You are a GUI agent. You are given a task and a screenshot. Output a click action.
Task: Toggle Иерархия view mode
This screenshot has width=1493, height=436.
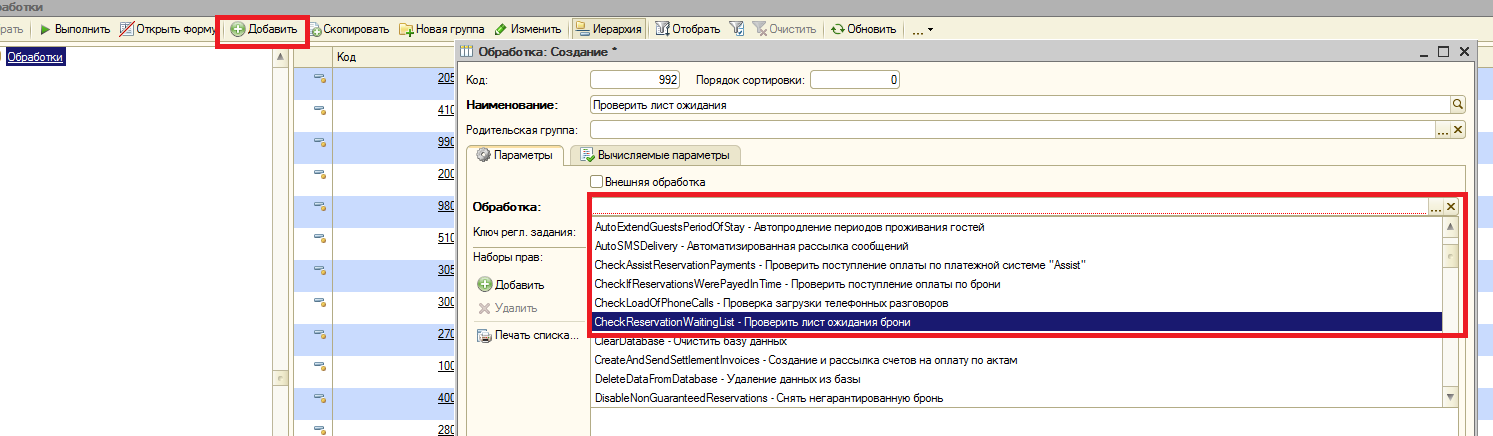[x=609, y=29]
